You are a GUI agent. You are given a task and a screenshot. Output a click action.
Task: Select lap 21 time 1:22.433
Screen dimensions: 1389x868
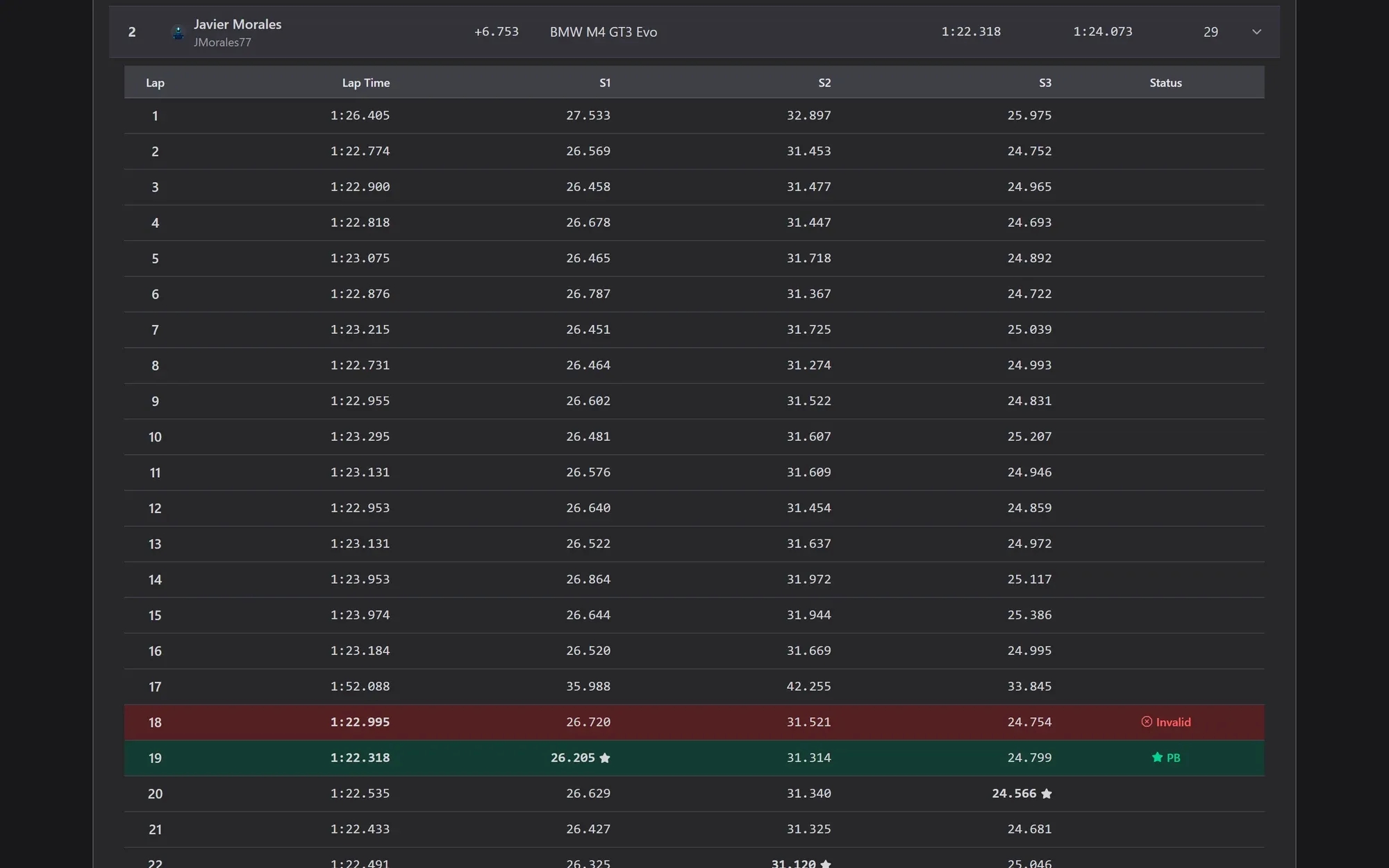pos(360,829)
